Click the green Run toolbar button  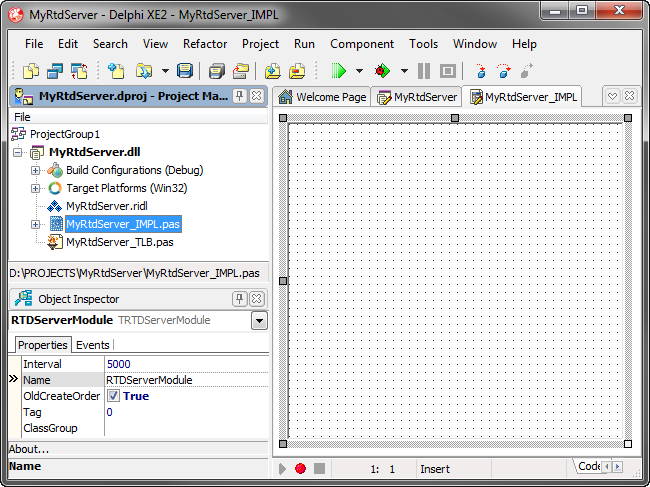[338, 71]
